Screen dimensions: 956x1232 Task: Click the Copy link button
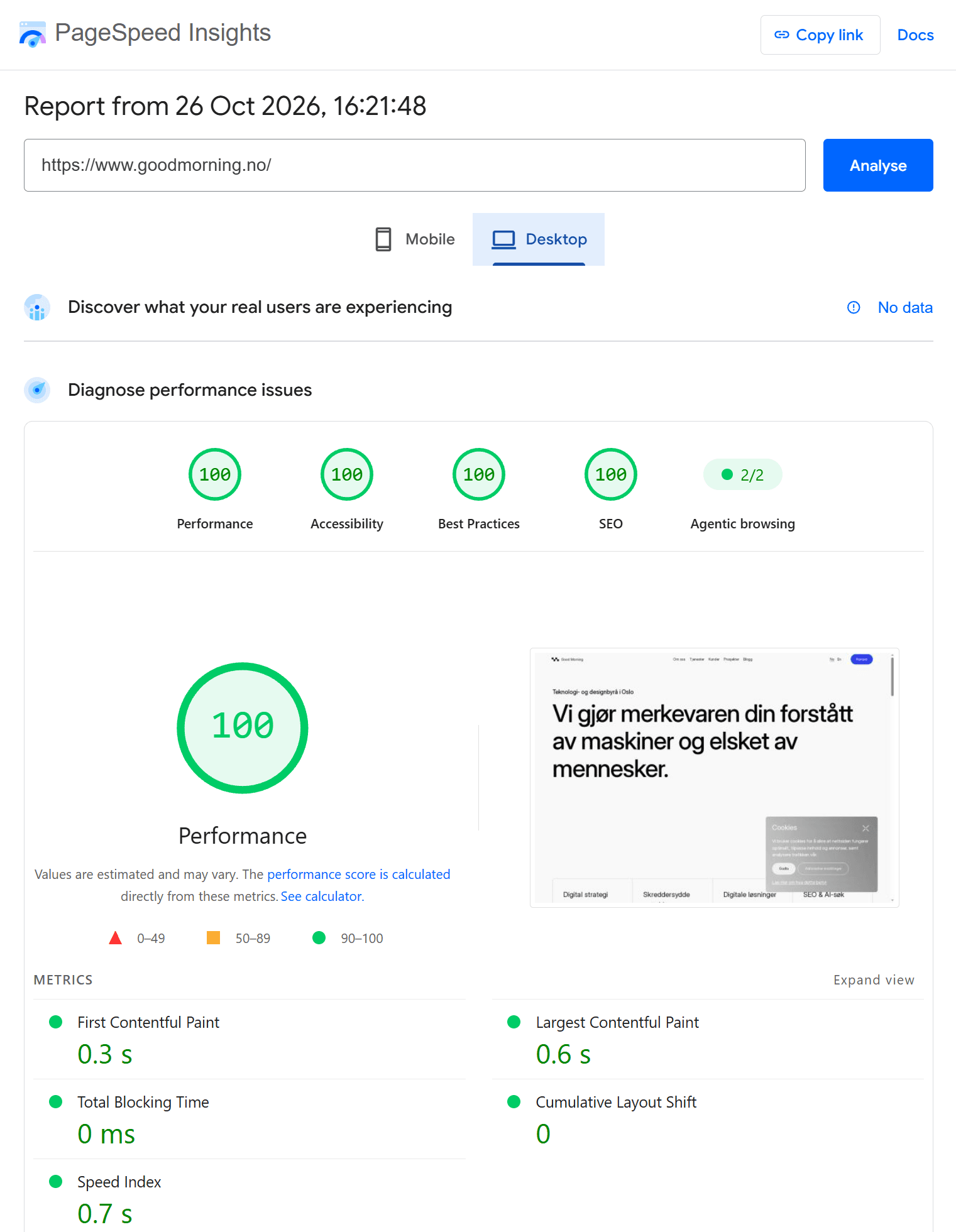(820, 35)
